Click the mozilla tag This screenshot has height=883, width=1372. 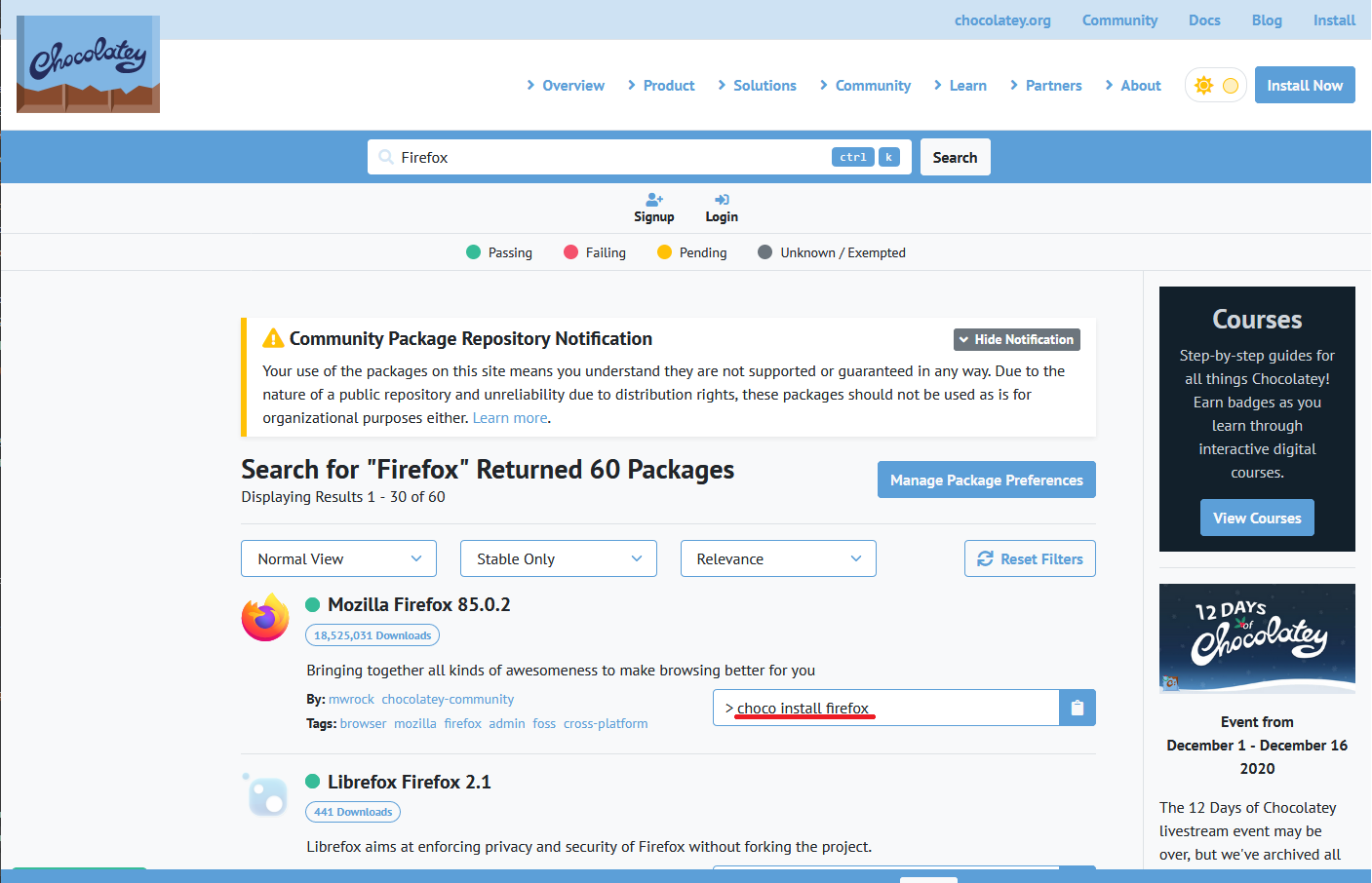[415, 723]
